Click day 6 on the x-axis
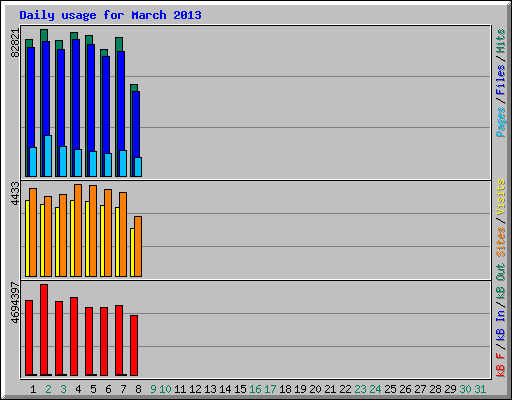This screenshot has width=512, height=400. pyautogui.click(x=108, y=389)
